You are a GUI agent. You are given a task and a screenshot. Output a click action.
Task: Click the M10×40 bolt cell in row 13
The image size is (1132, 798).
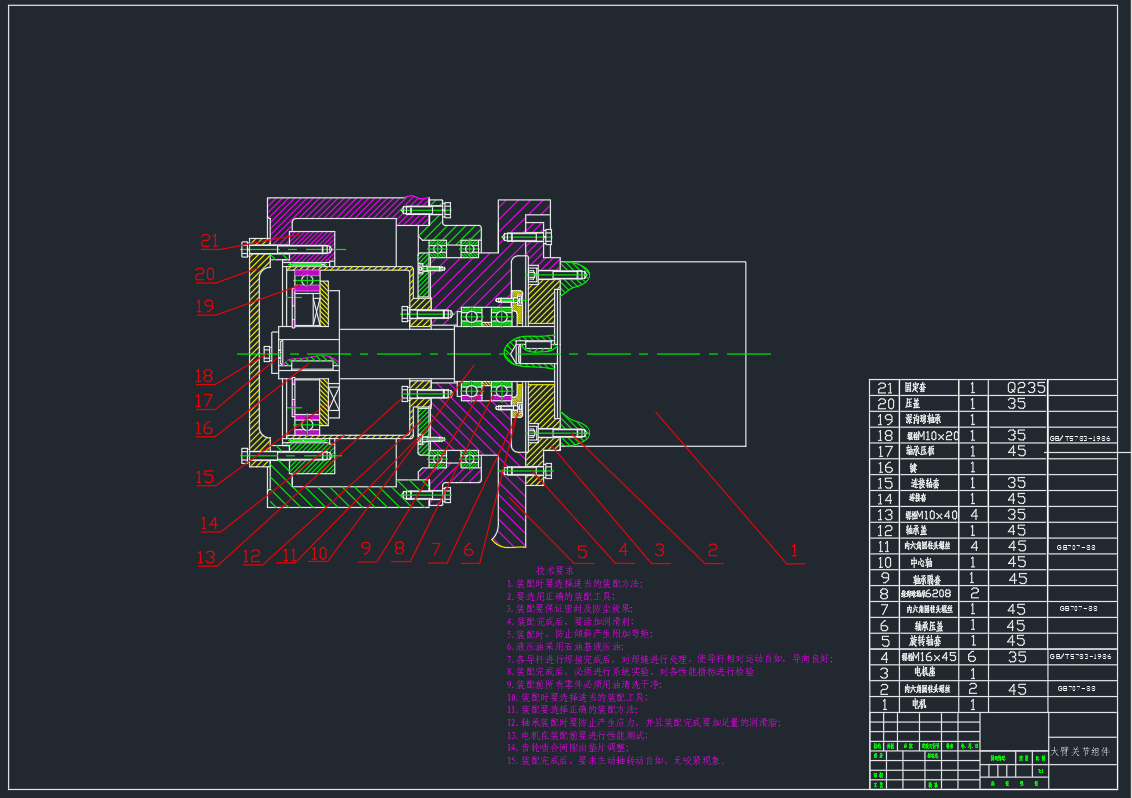point(930,515)
